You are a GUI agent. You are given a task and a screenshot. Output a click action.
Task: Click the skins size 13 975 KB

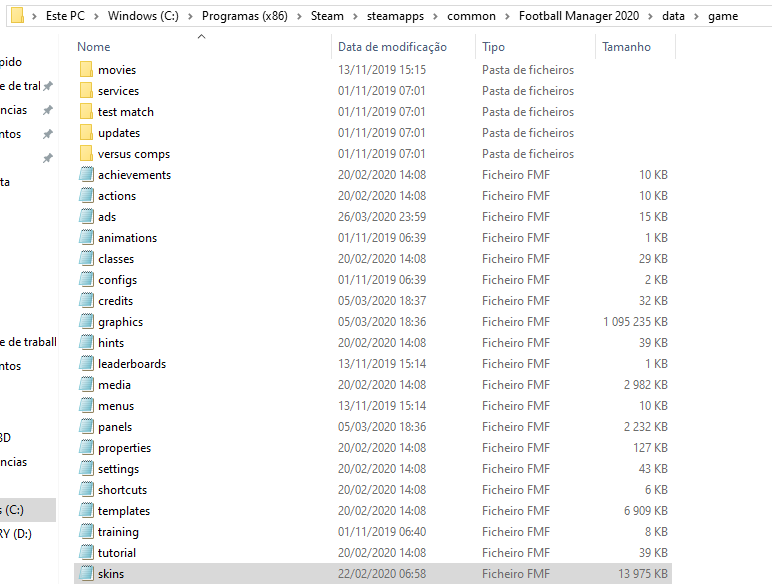click(643, 574)
